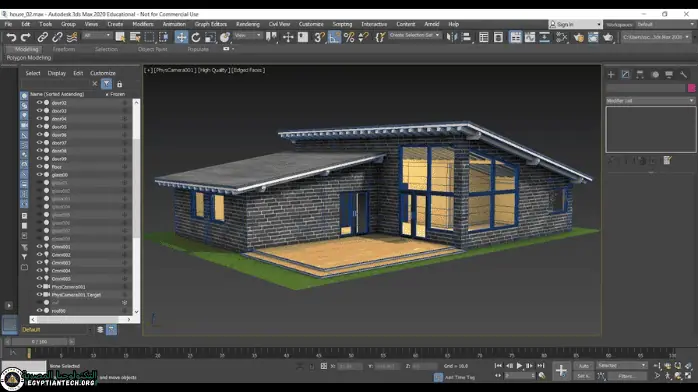Go to the start frame

[498, 366]
